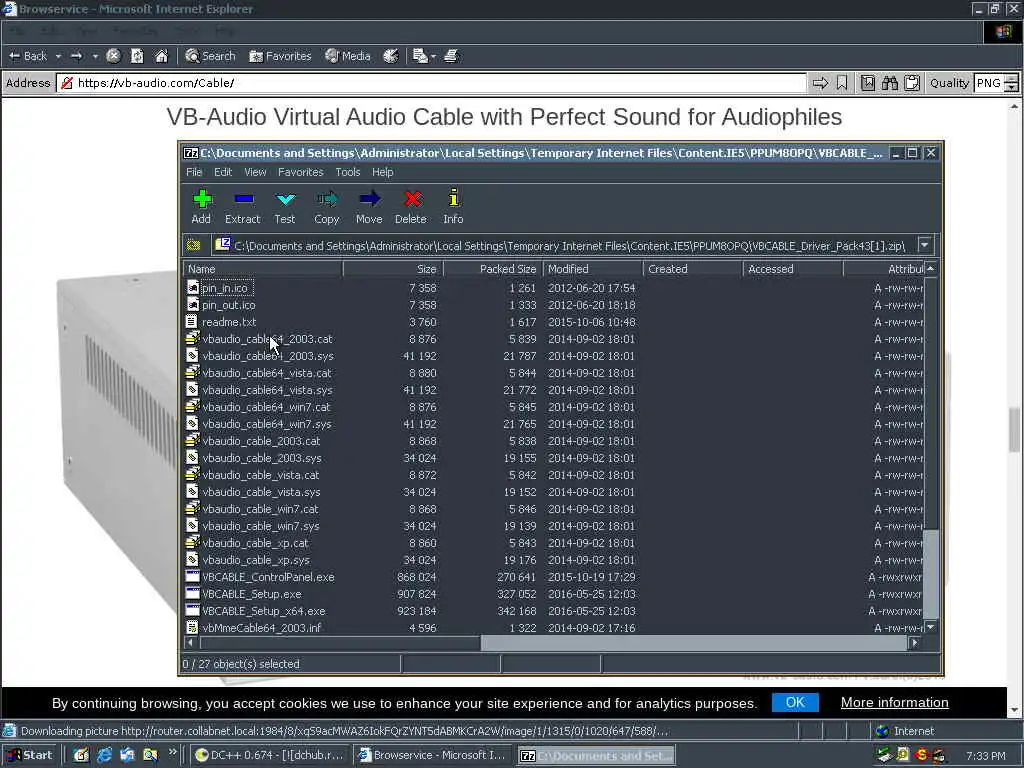The image size is (1024, 768).
Task: Sort files by the Name column
Action: 263,269
